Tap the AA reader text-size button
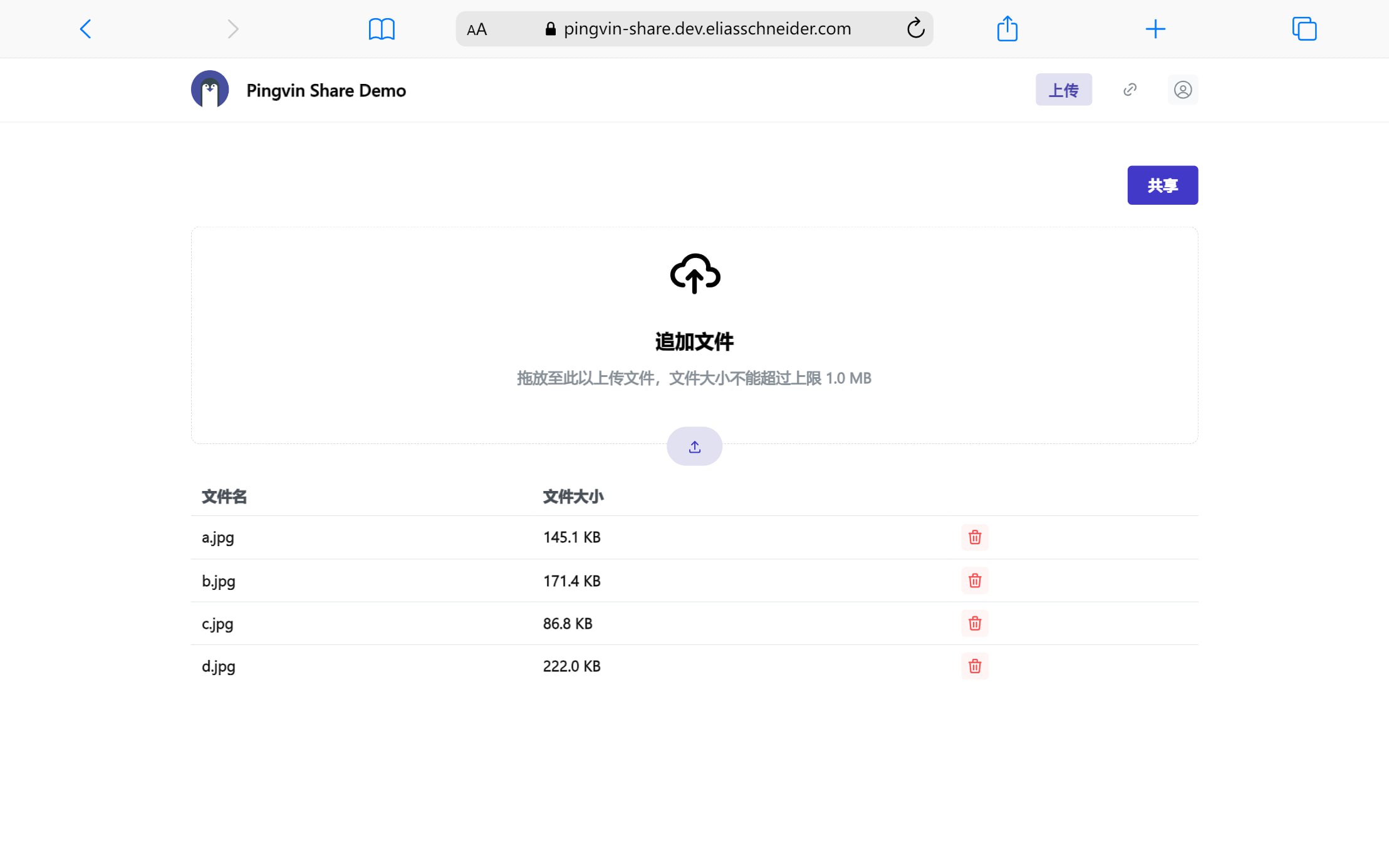 pyautogui.click(x=477, y=29)
